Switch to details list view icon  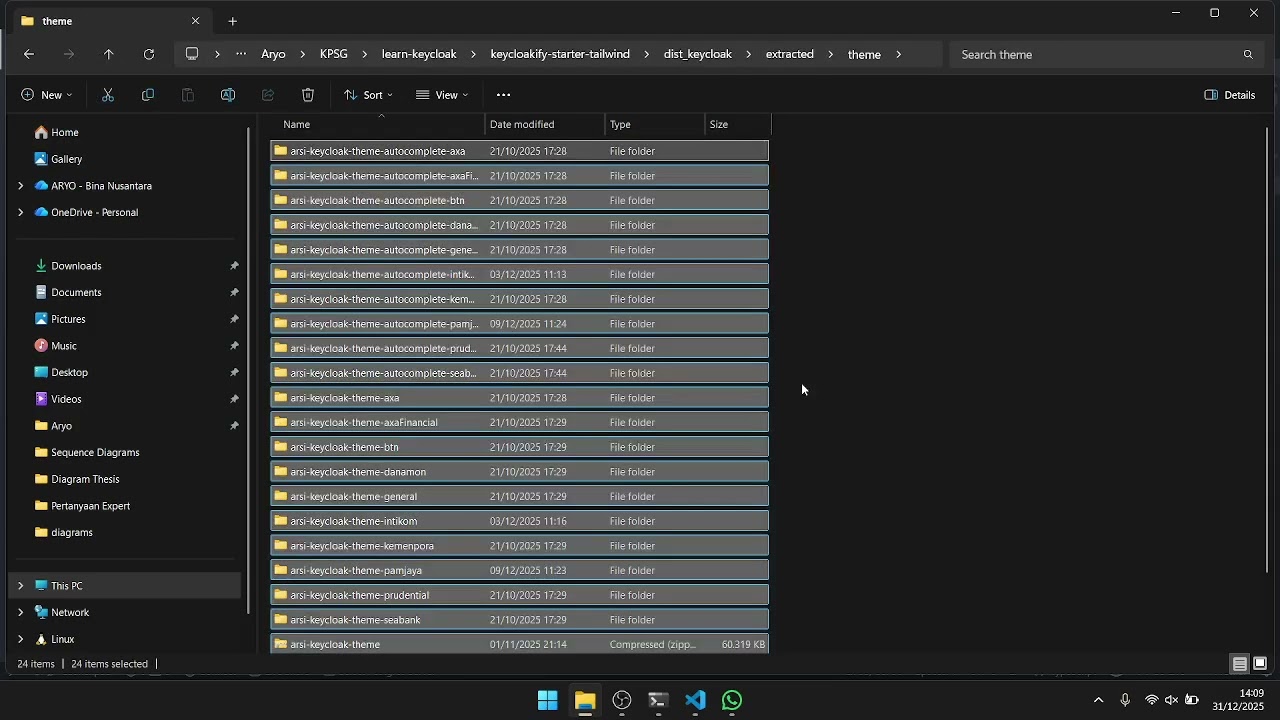click(1239, 664)
